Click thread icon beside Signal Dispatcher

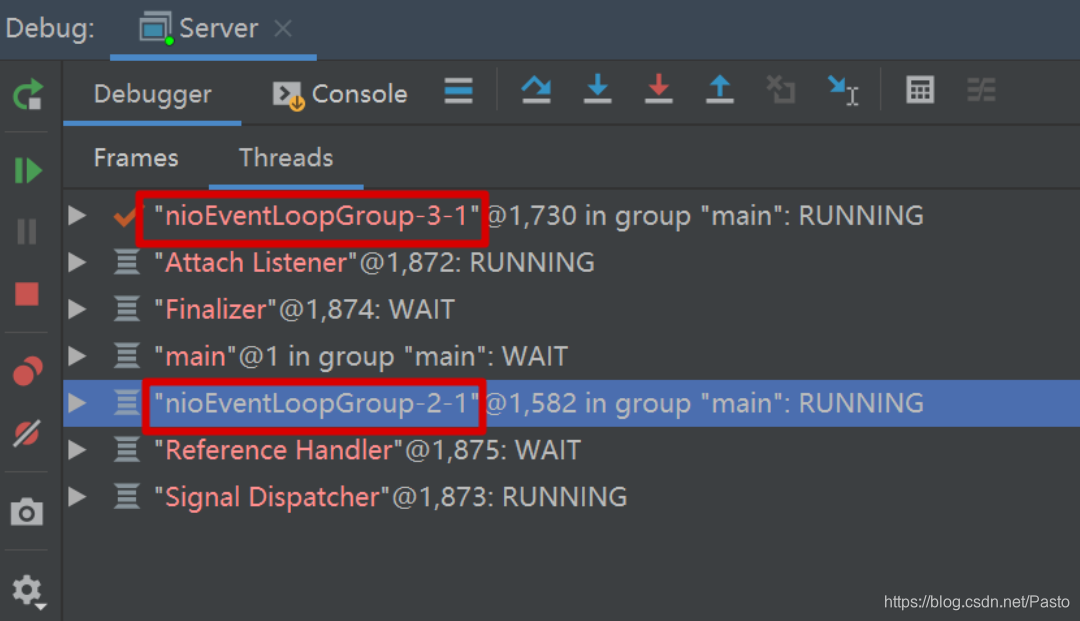point(127,496)
